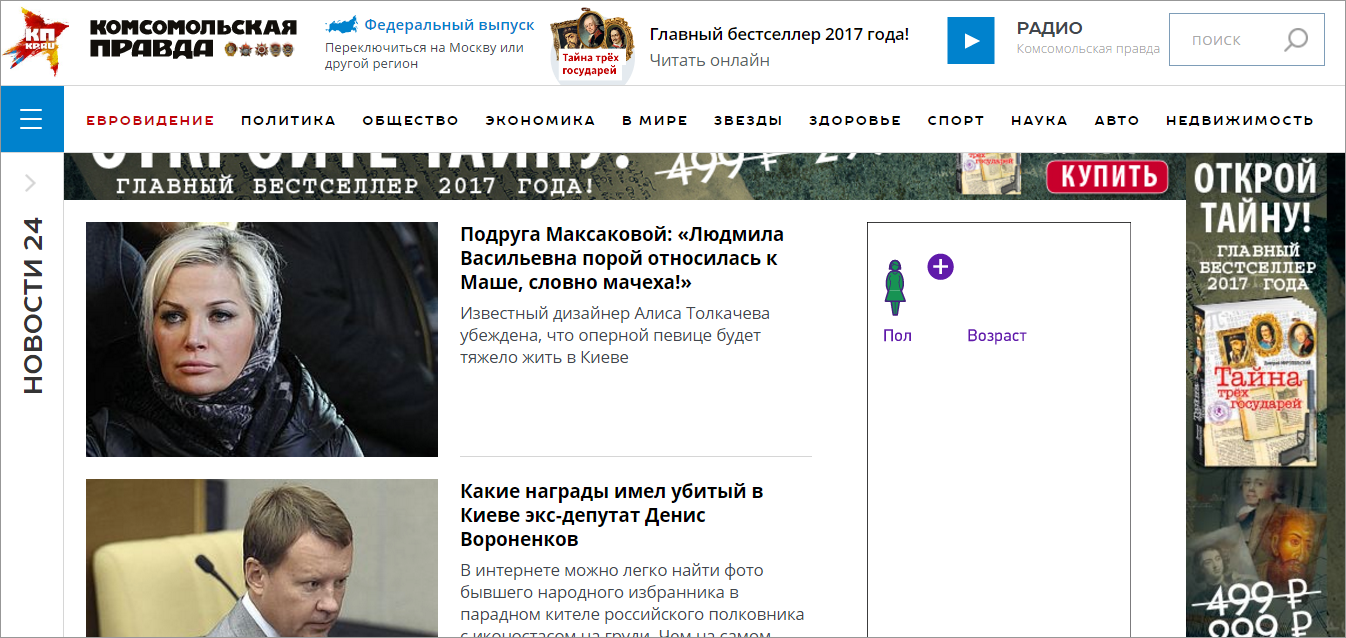Screen dimensions: 1346x638
Task: Open headline about Подруга Максаковой
Action: click(x=621, y=258)
